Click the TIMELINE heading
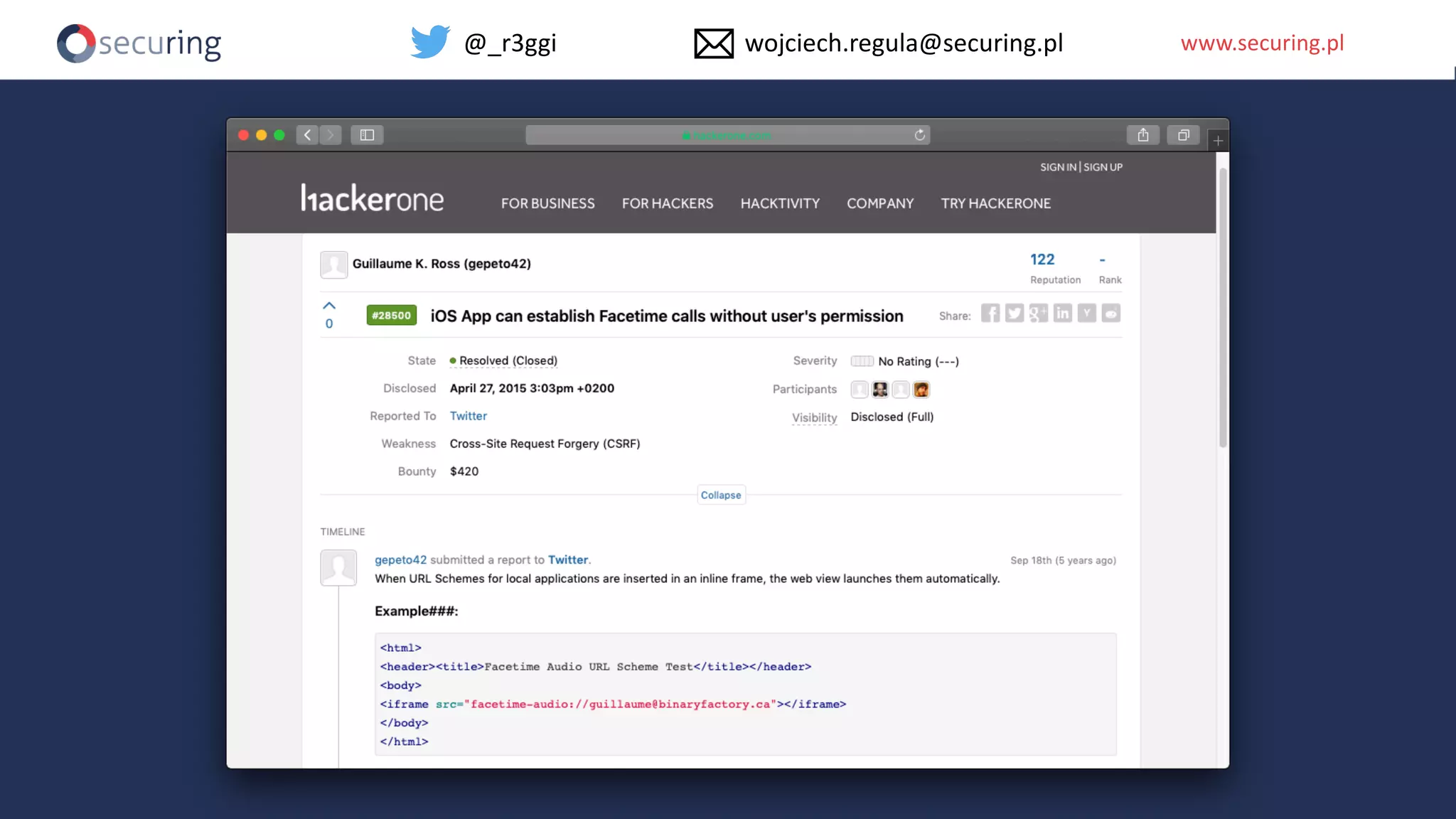The image size is (1456, 819). [x=342, y=532]
